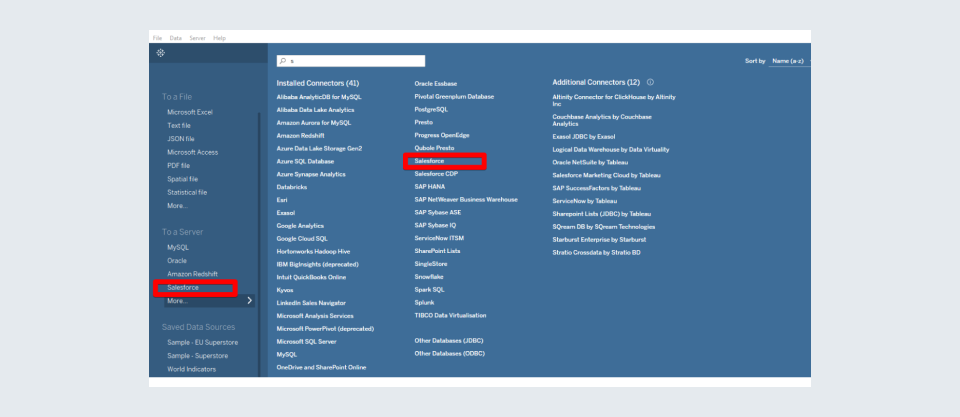Open Sample - Superstore saved data source
Screen dimensions: 960x417
(x=197, y=355)
